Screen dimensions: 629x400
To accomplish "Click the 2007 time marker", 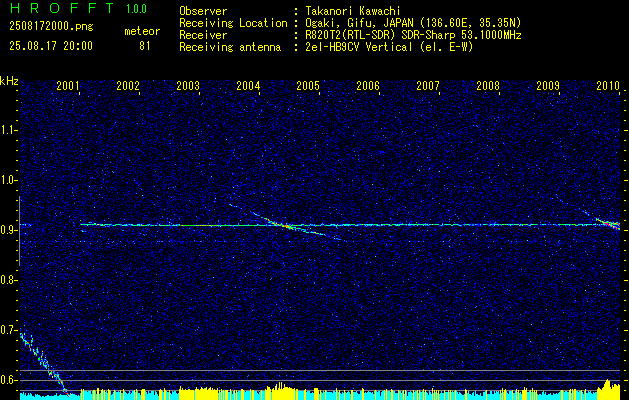I will point(428,85).
